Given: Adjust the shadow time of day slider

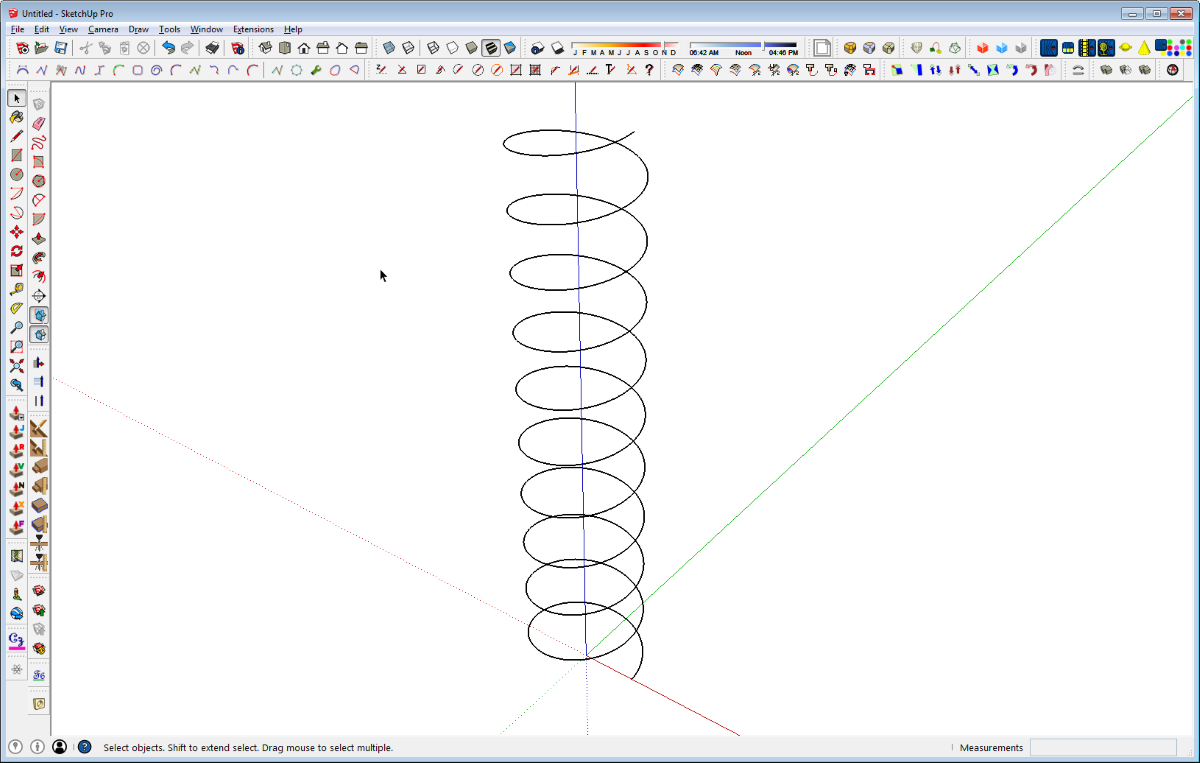Looking at the screenshot, I should point(743,45).
